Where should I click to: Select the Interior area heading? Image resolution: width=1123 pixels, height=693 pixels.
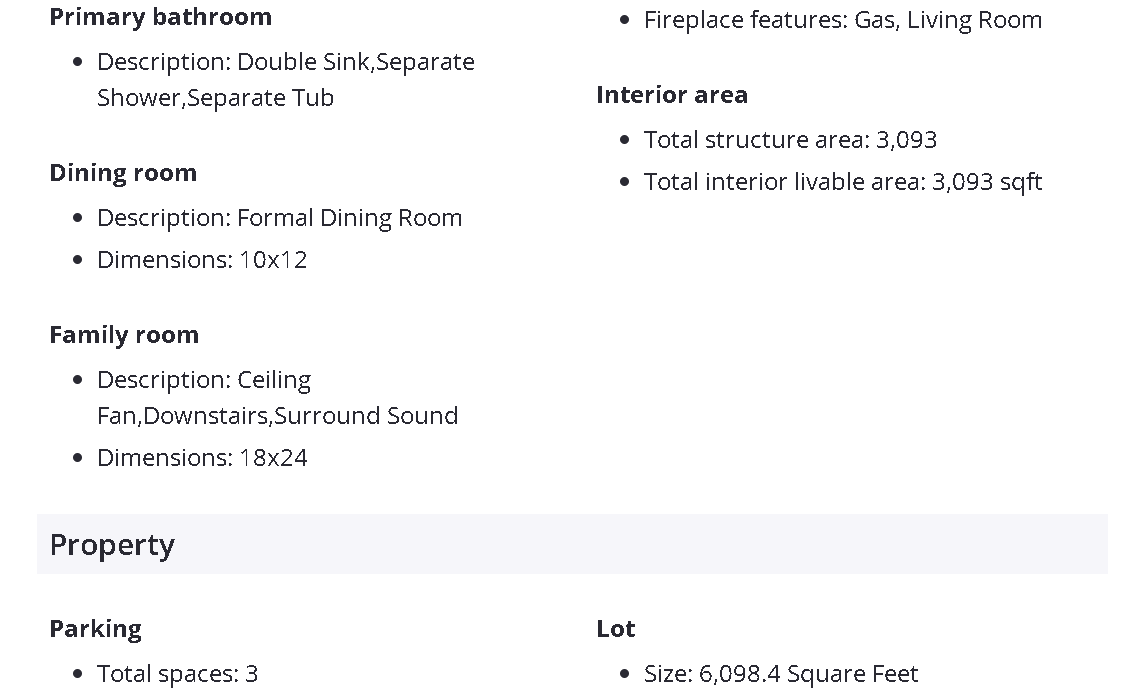[671, 95]
